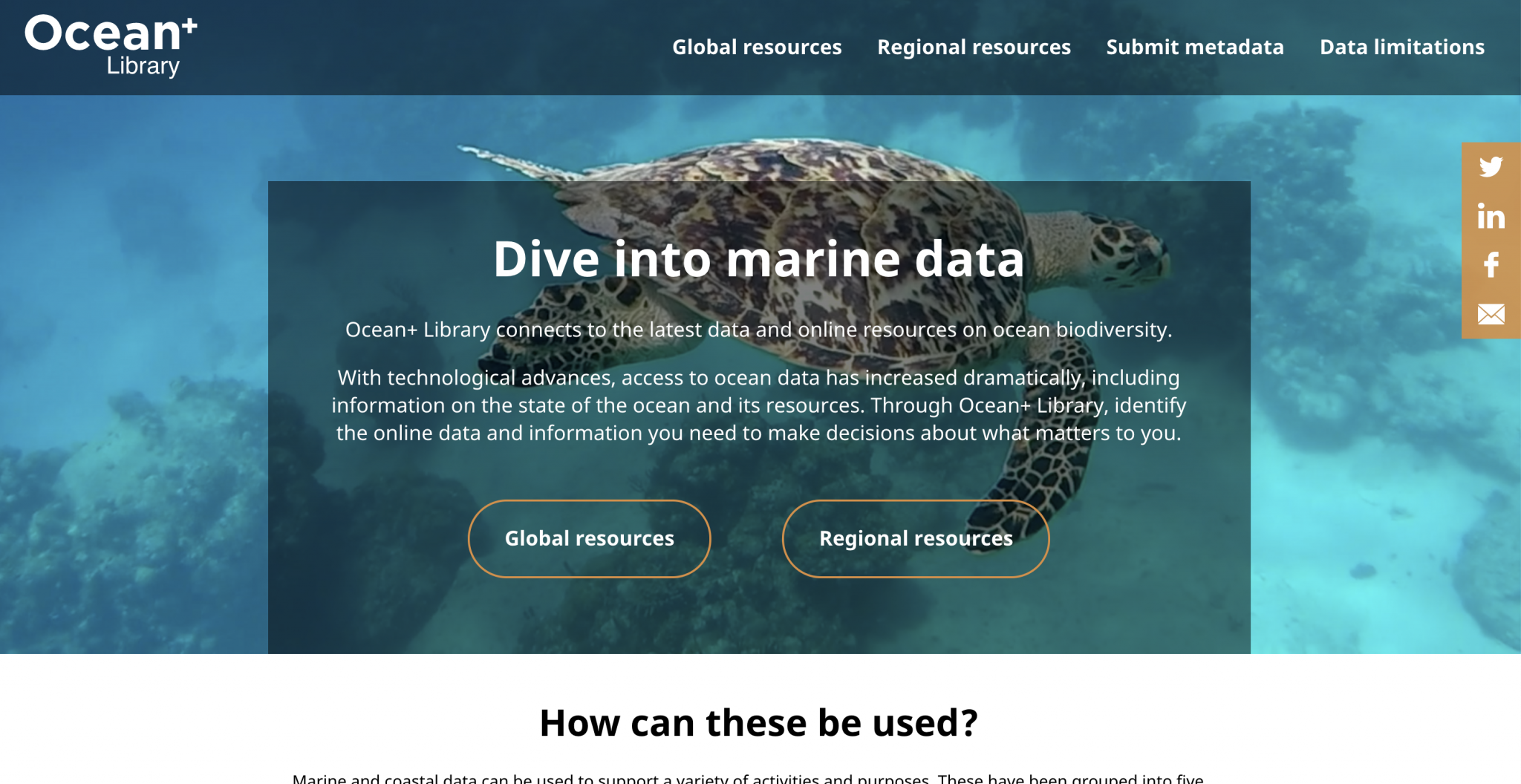Open Regional resources in the top navigation
The height and width of the screenshot is (784, 1521).
point(974,48)
